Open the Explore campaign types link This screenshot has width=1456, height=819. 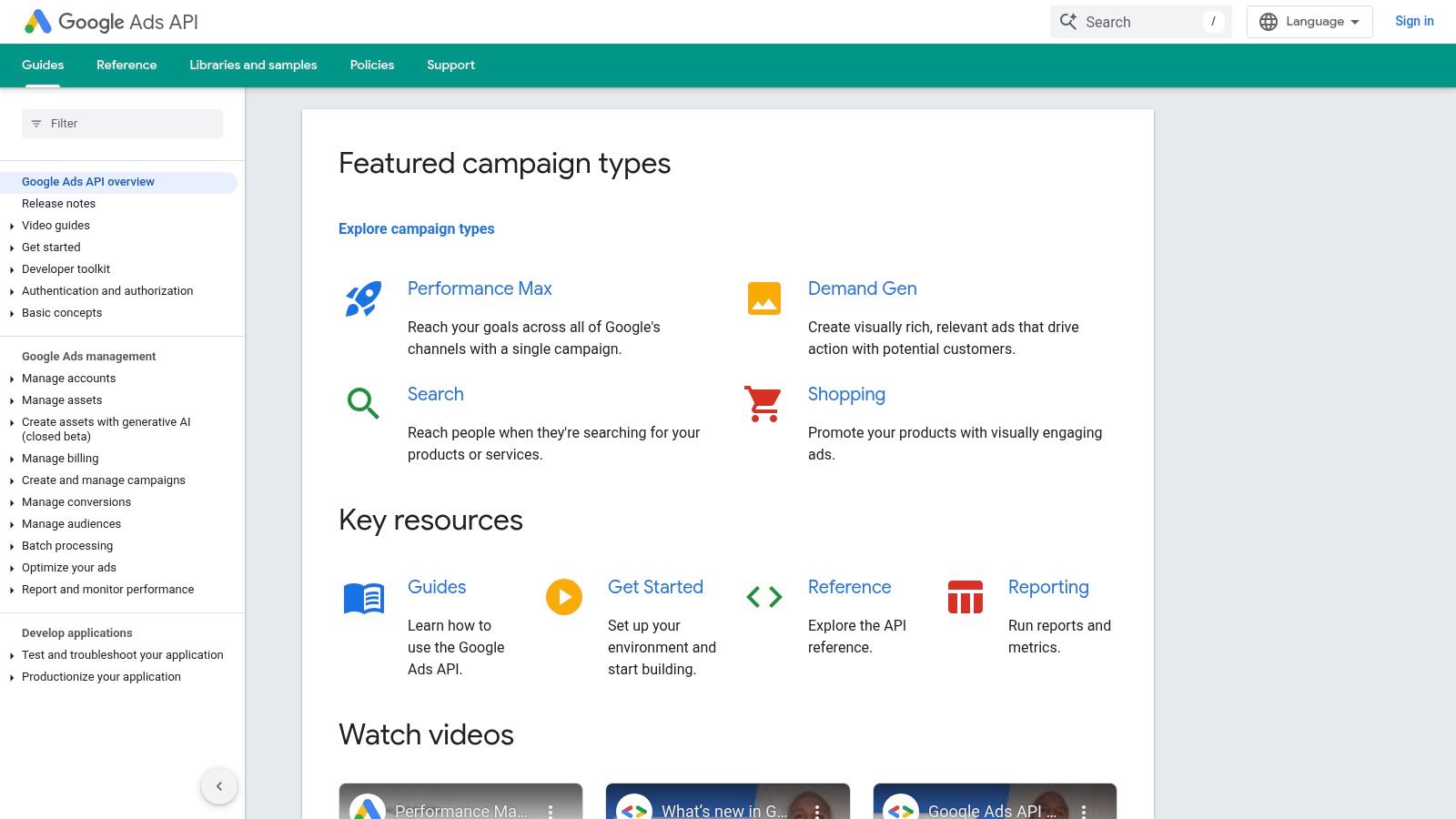416,228
